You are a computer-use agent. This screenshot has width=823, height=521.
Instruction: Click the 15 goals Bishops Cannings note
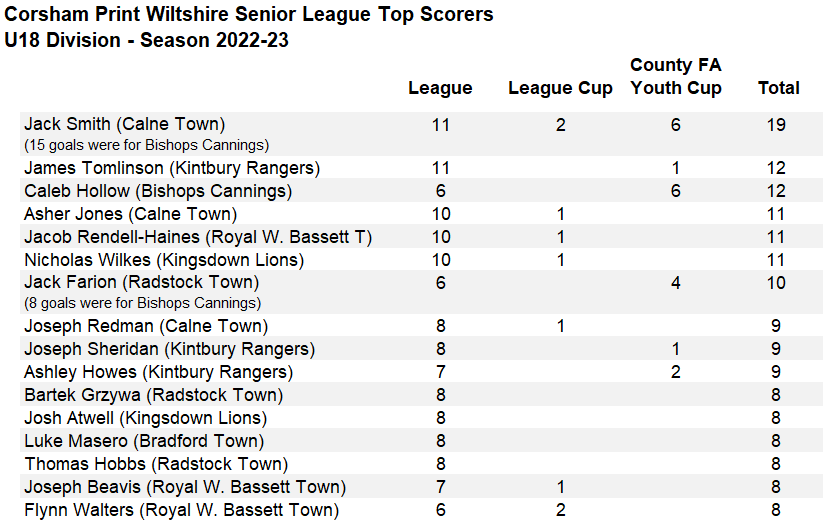point(146,145)
